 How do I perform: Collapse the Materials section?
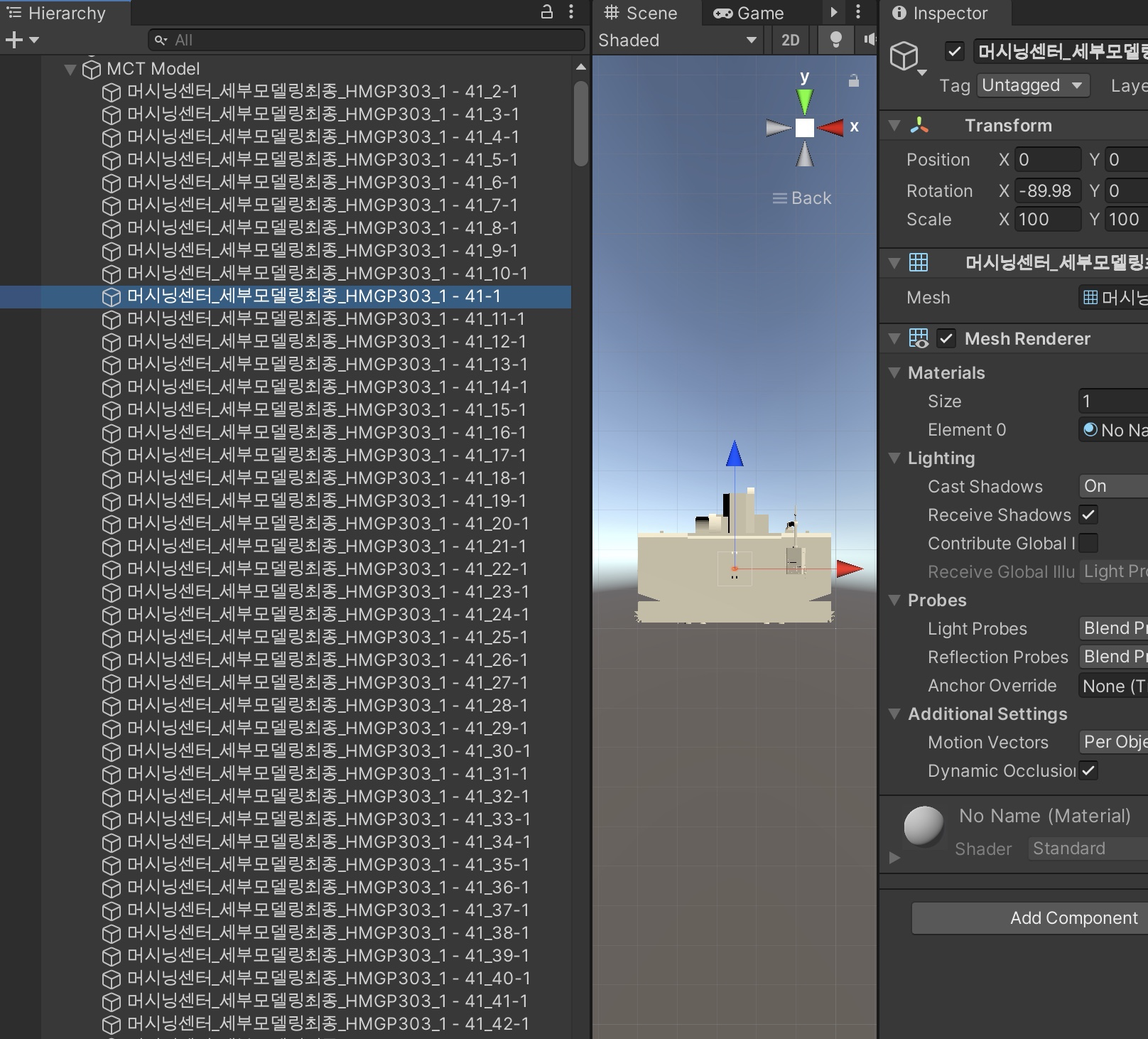pyautogui.click(x=895, y=372)
